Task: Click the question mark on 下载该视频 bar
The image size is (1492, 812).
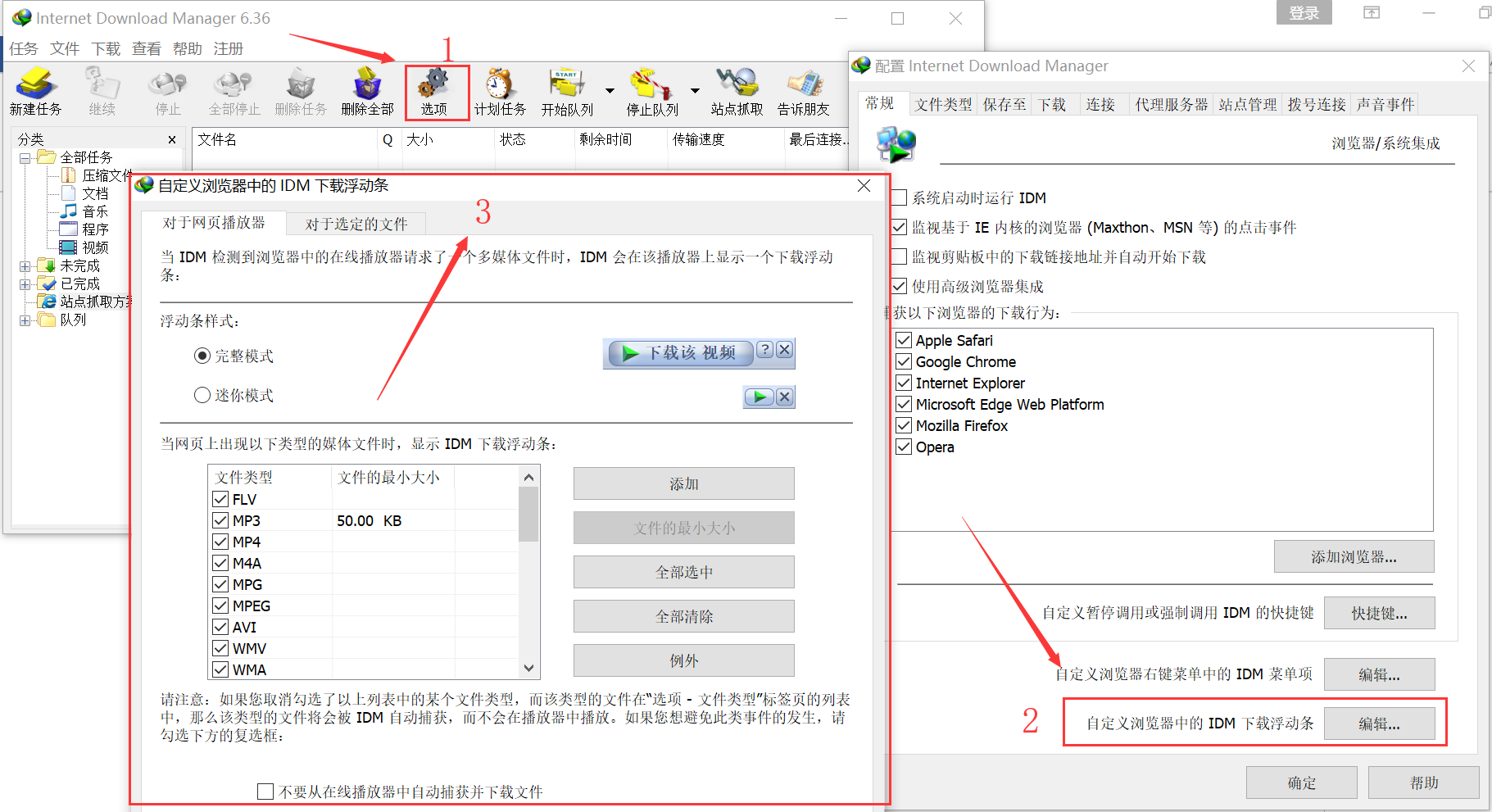Action: 764,350
